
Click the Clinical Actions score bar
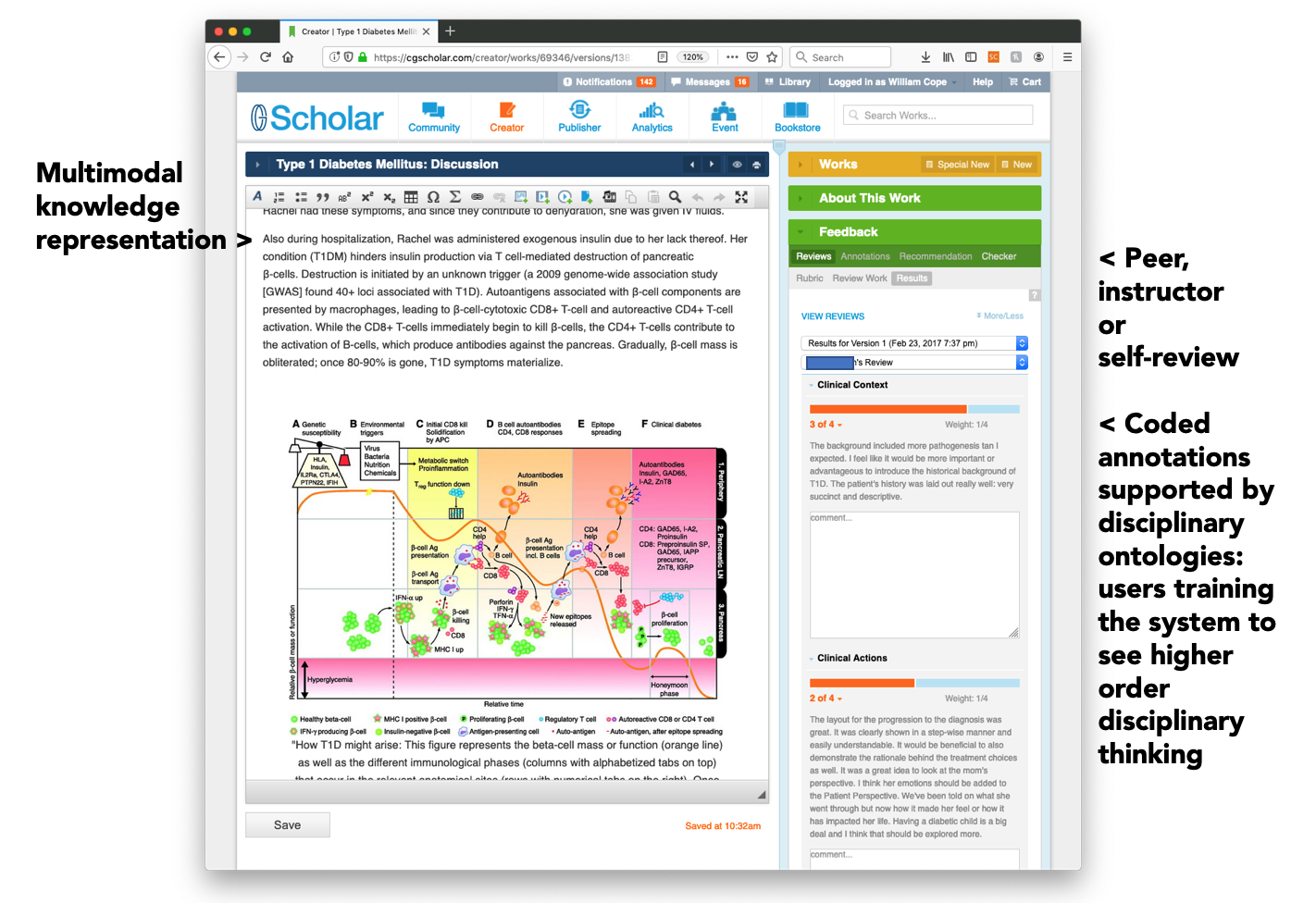click(x=914, y=683)
